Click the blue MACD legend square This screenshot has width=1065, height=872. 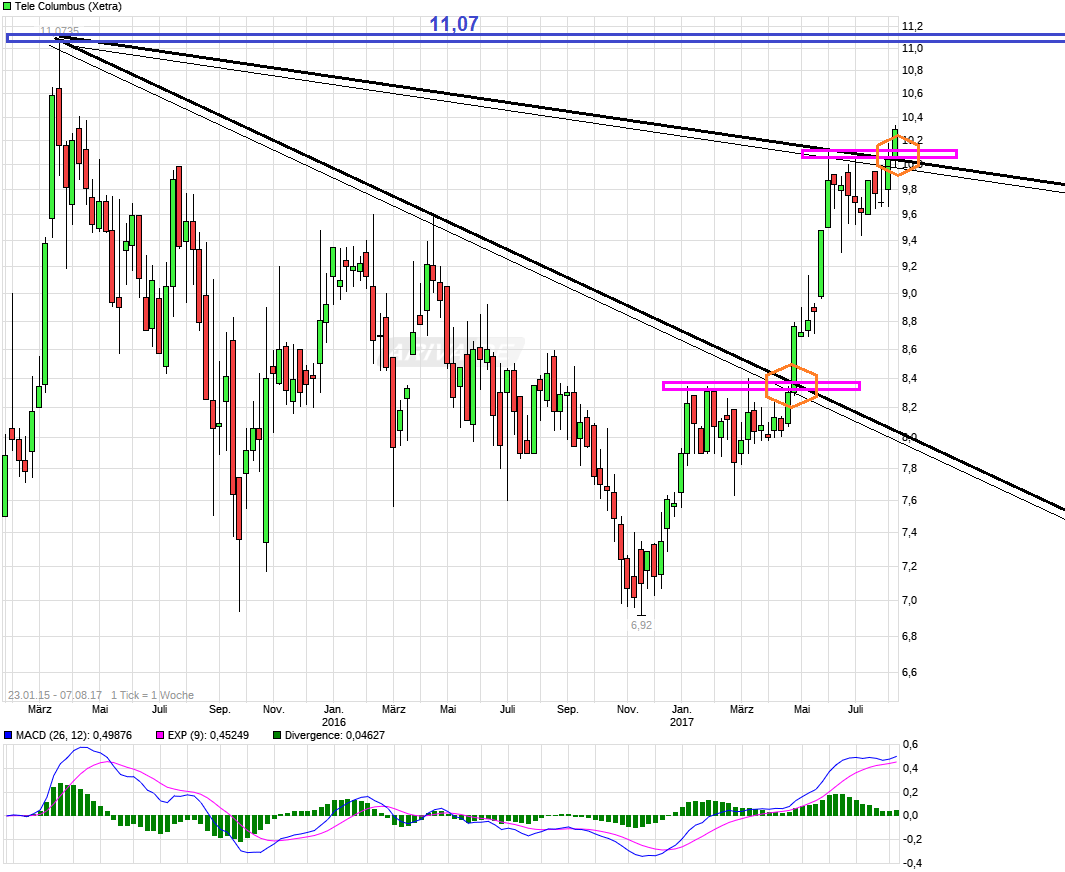(x=7, y=735)
